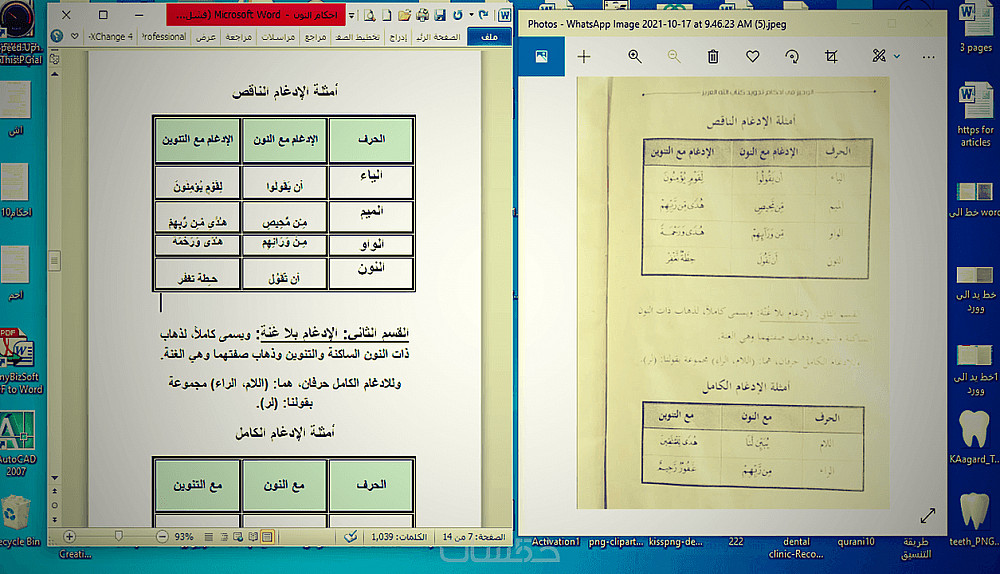Switch to the مراجعة (Review) ribbon tab

(x=239, y=37)
